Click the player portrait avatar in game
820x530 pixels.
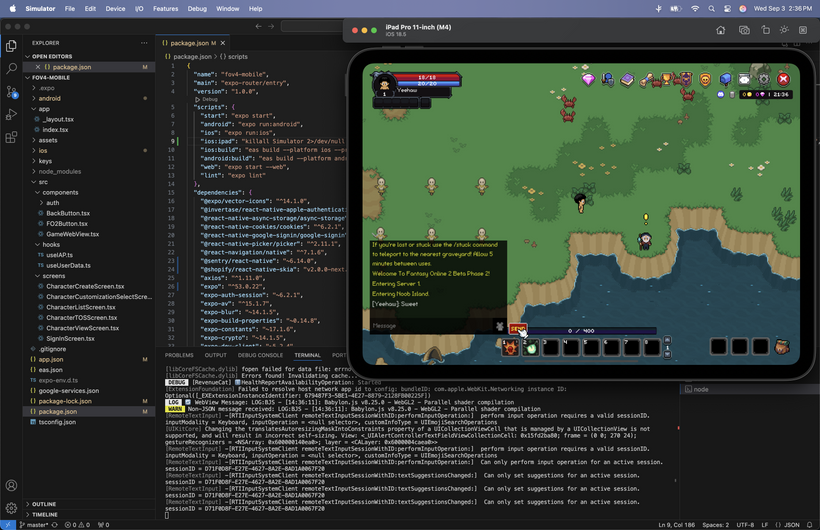384,85
